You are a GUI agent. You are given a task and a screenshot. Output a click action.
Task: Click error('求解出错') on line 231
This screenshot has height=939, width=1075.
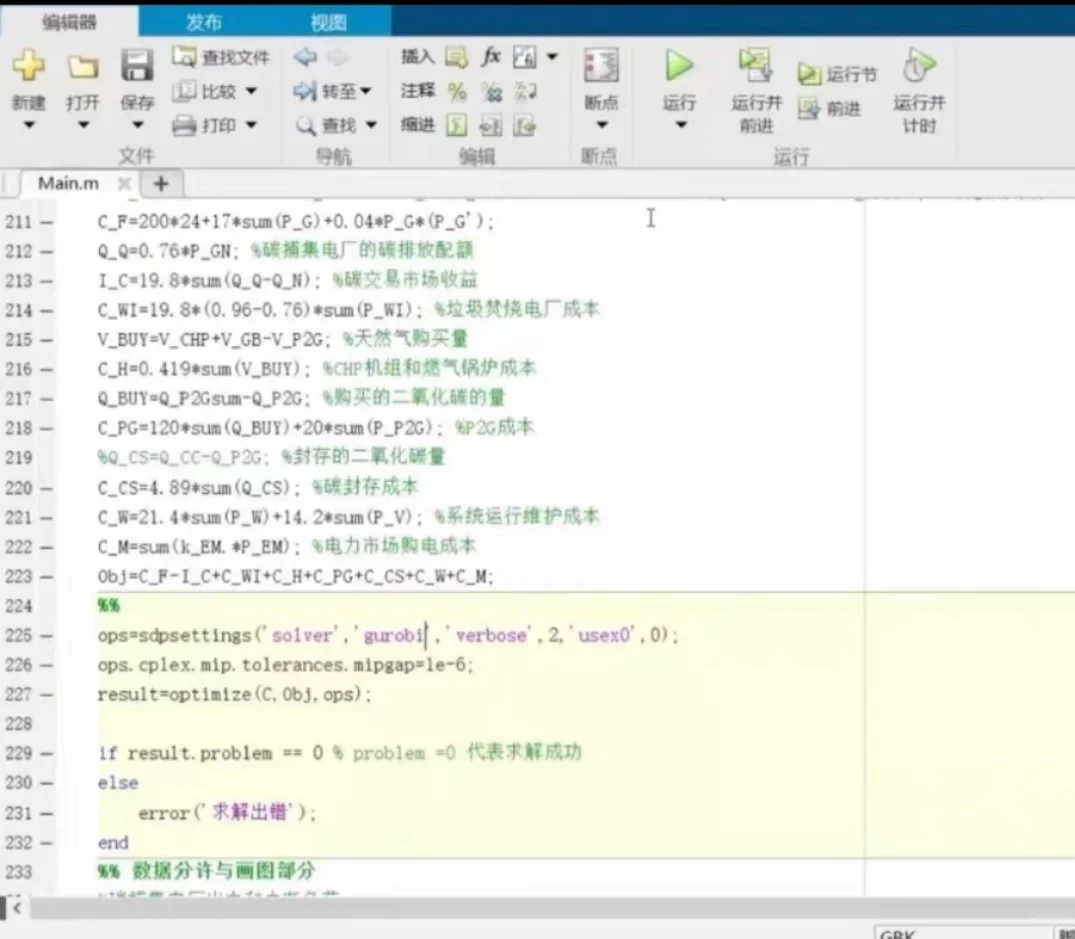[x=227, y=813]
